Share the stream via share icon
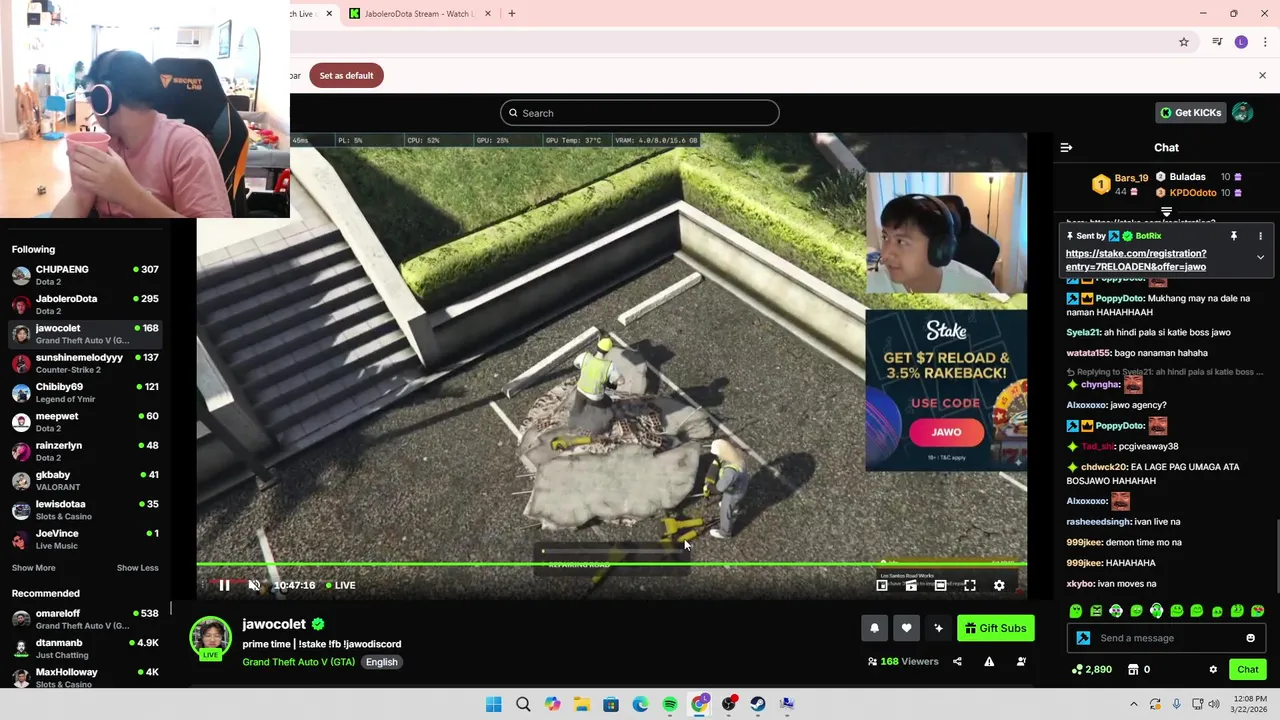This screenshot has height=720, width=1280. [x=957, y=661]
